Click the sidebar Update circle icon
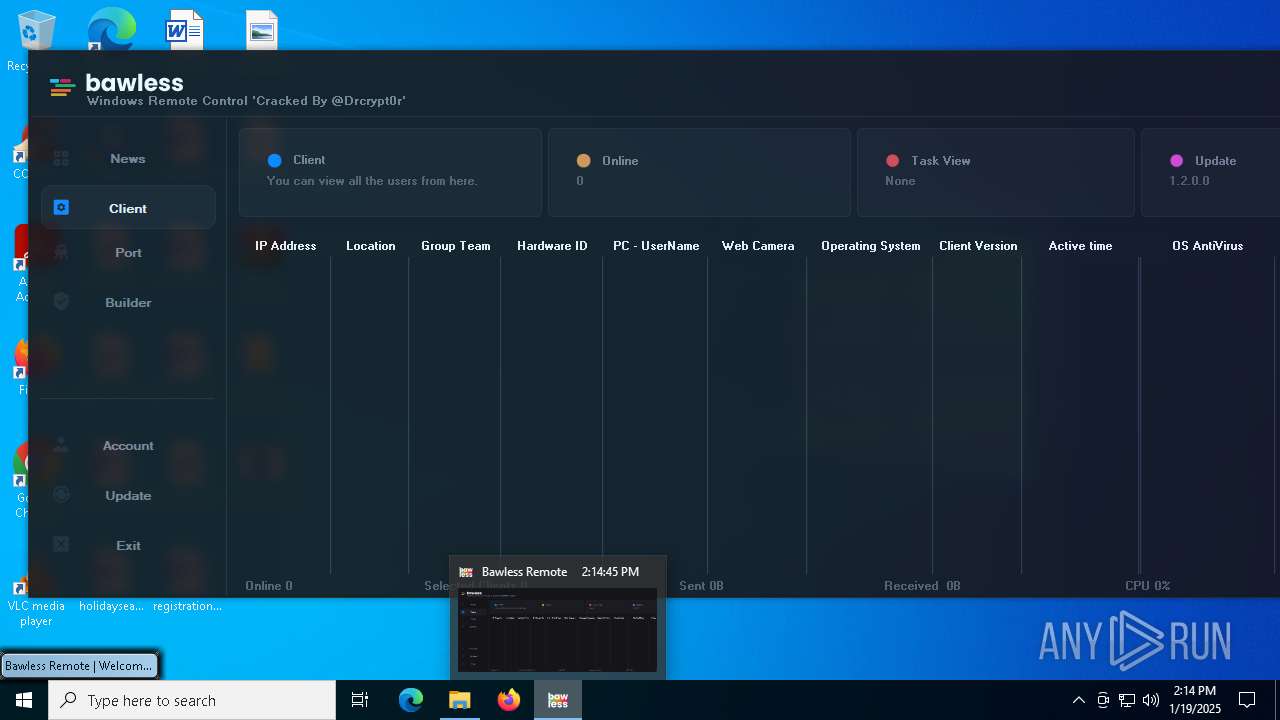Screen dimensions: 1280x720 pos(61,495)
